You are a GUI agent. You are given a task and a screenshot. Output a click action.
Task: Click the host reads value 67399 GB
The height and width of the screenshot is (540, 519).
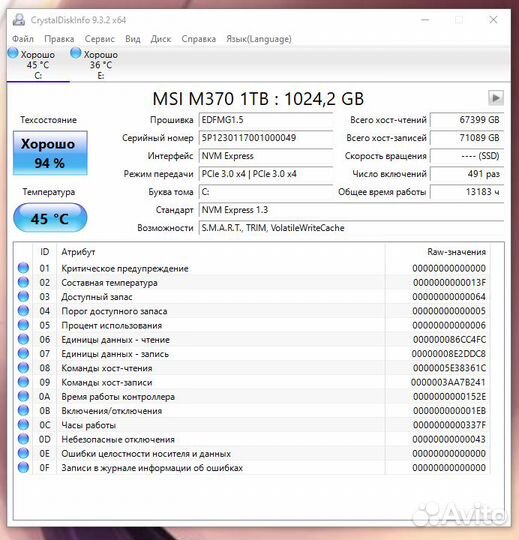[467, 120]
